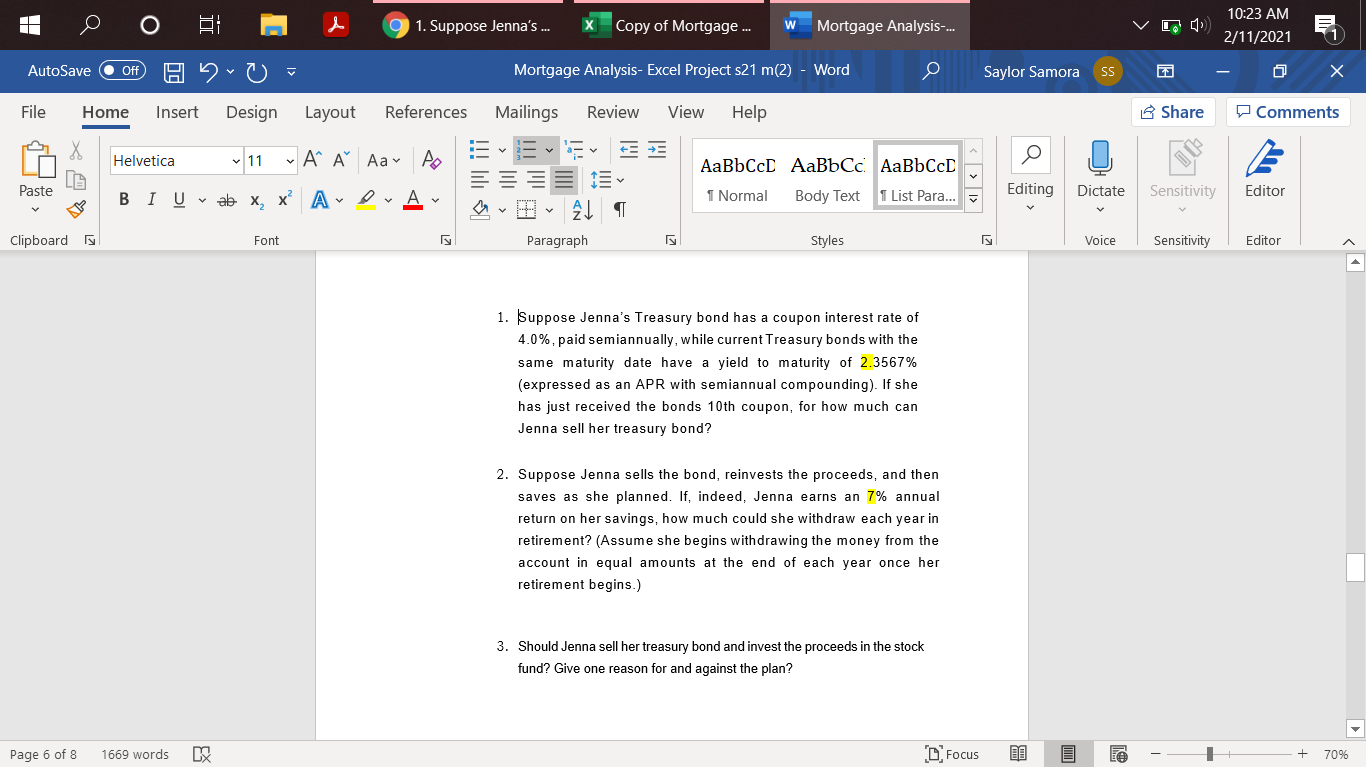Click the Share button
The image size is (1366, 768).
pyautogui.click(x=1172, y=112)
